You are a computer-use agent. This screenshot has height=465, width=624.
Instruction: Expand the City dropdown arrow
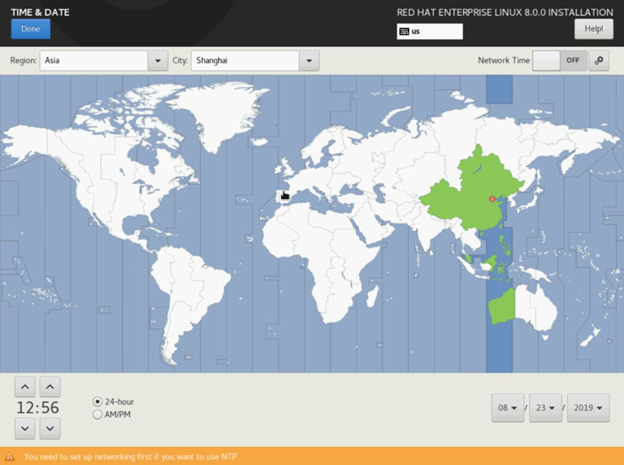309,61
